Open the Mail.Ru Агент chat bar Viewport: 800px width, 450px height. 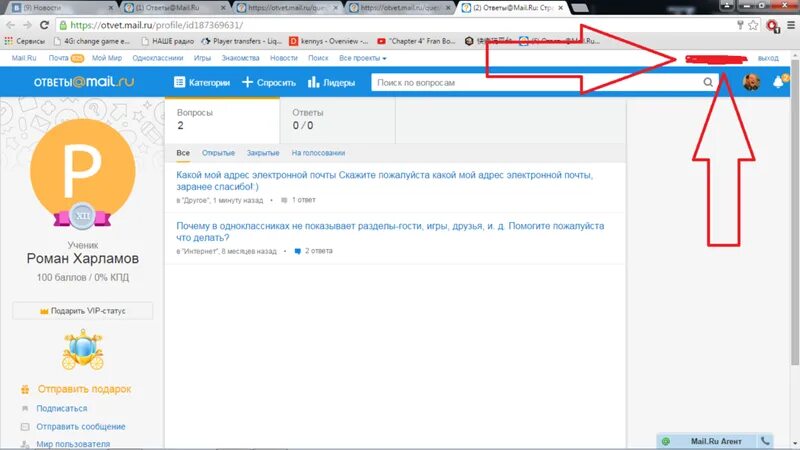click(715, 441)
